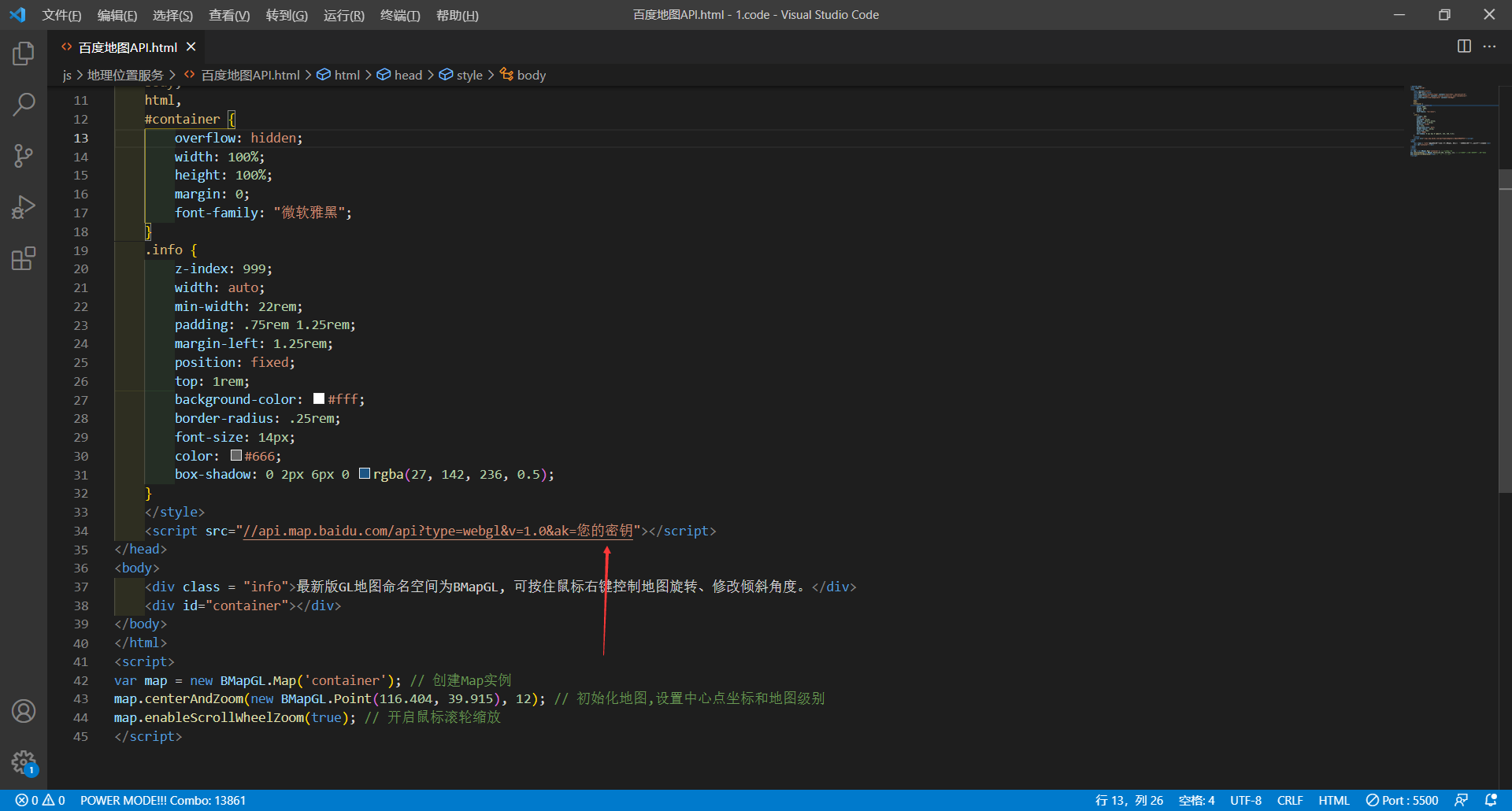
Task: Click the code minimap overview
Action: click(x=1452, y=120)
